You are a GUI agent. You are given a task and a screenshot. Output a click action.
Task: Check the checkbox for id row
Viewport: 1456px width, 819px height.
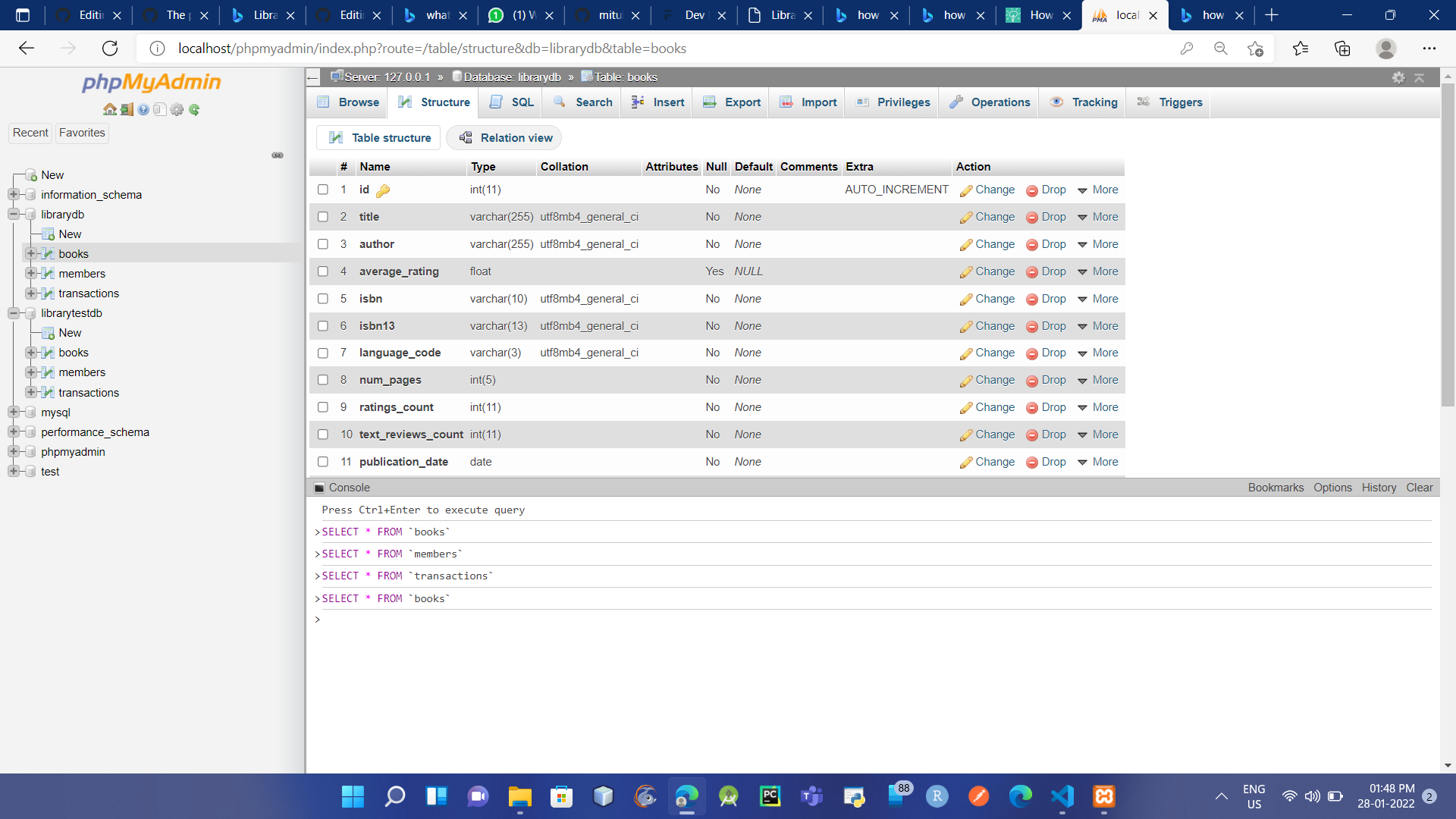(323, 190)
